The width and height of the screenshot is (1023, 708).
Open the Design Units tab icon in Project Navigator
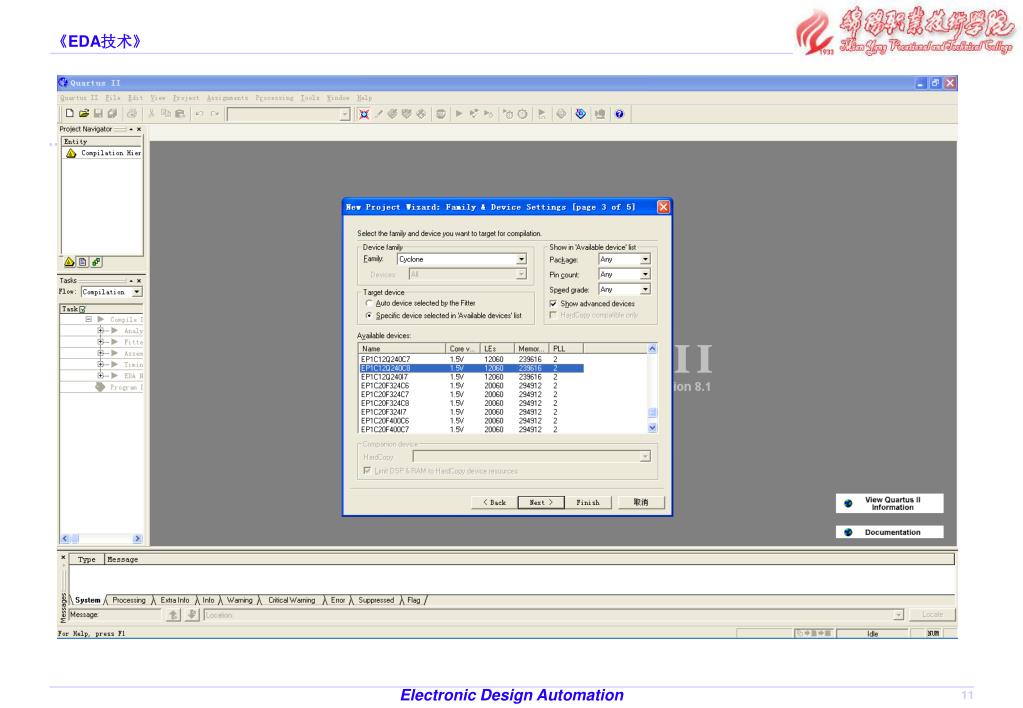(x=97, y=262)
